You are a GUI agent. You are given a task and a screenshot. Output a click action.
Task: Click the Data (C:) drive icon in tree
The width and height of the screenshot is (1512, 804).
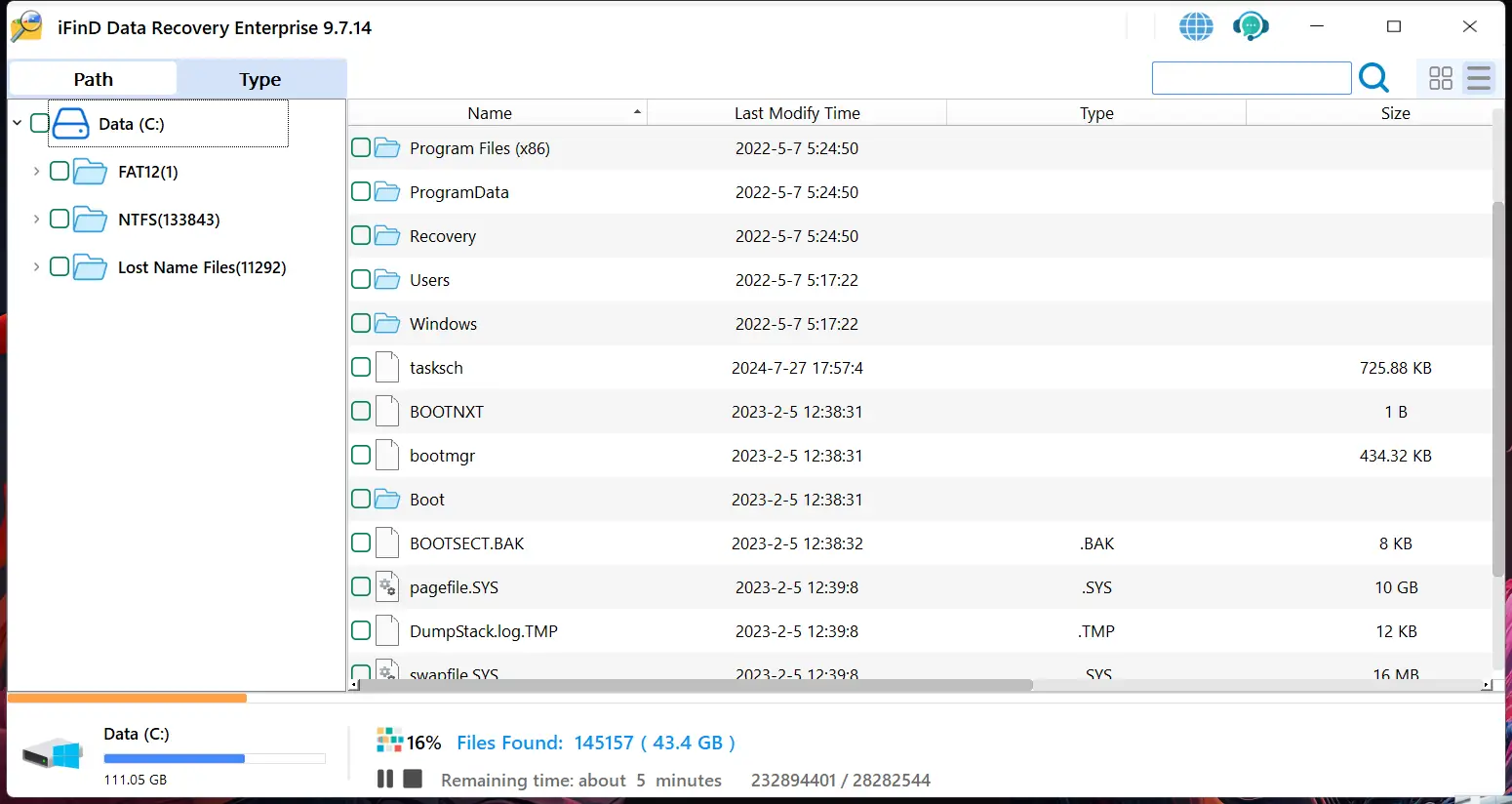(x=70, y=124)
